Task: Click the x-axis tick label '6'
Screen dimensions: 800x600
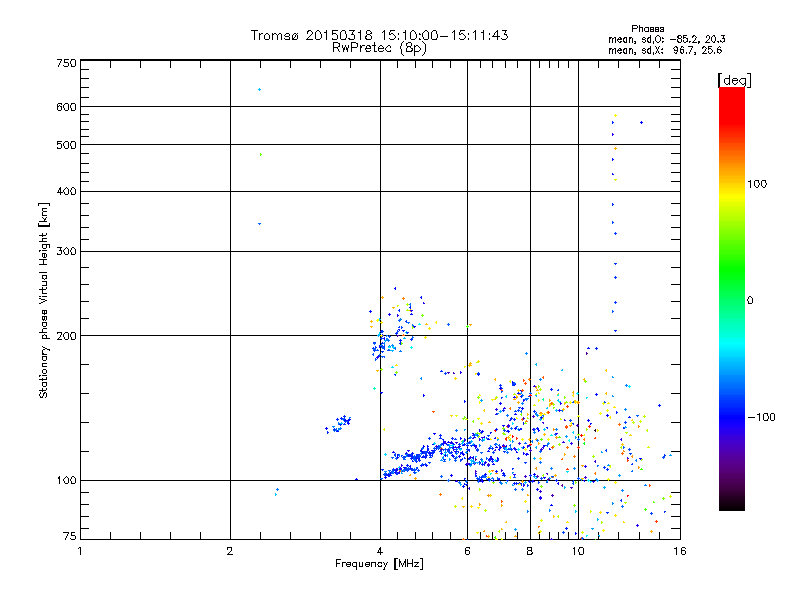Action: tap(467, 551)
